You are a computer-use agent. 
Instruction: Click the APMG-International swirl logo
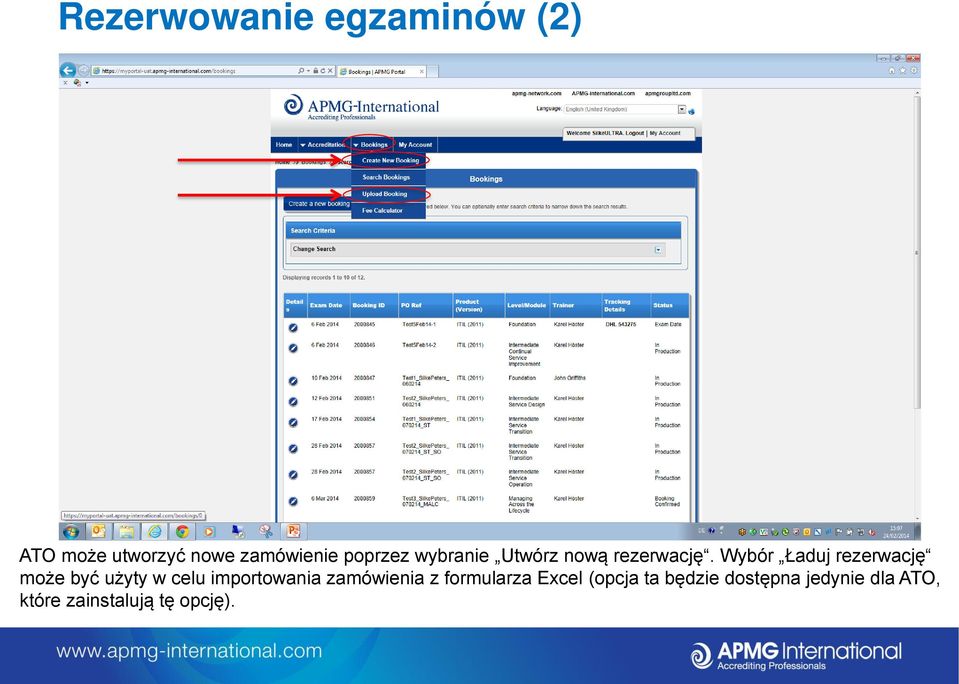[x=293, y=105]
